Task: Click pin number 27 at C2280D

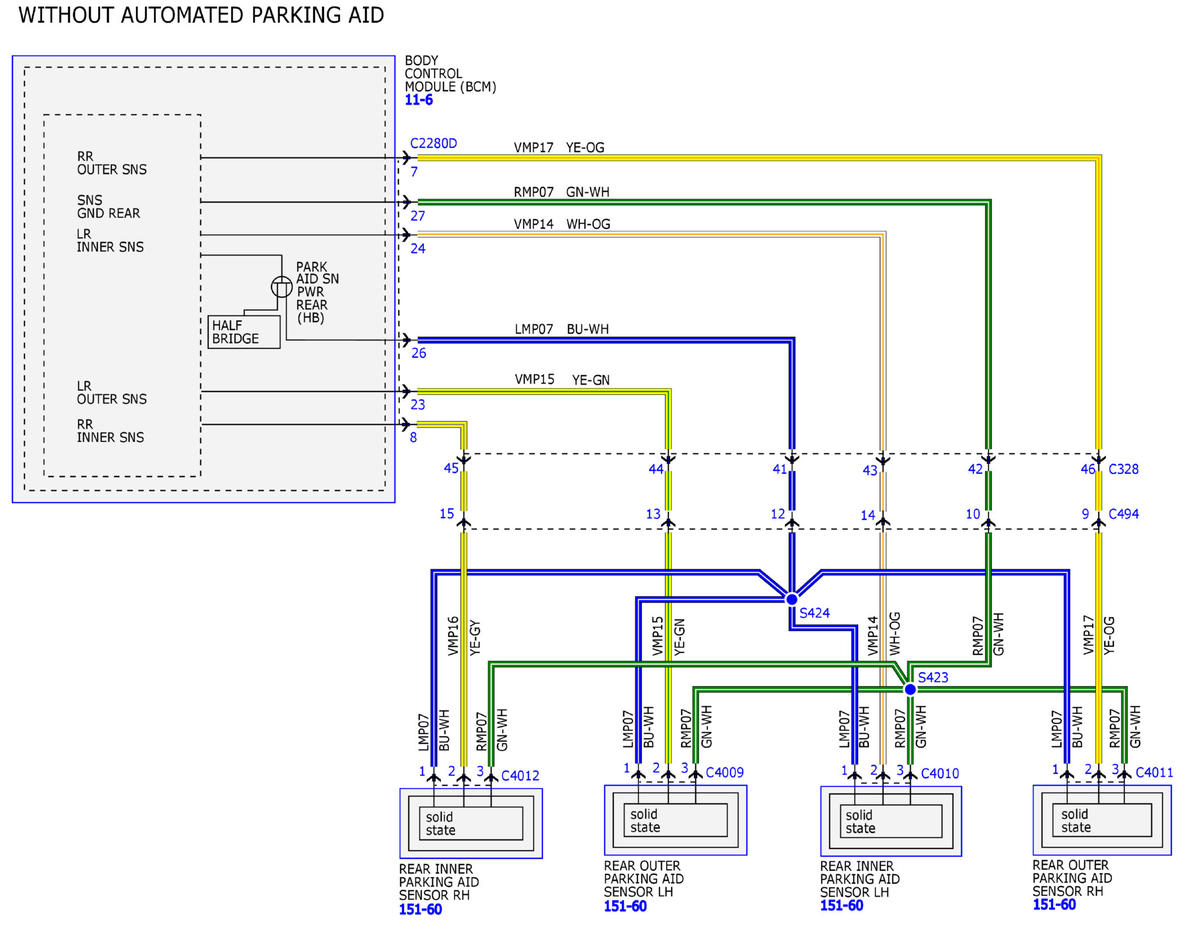Action: click(x=417, y=216)
